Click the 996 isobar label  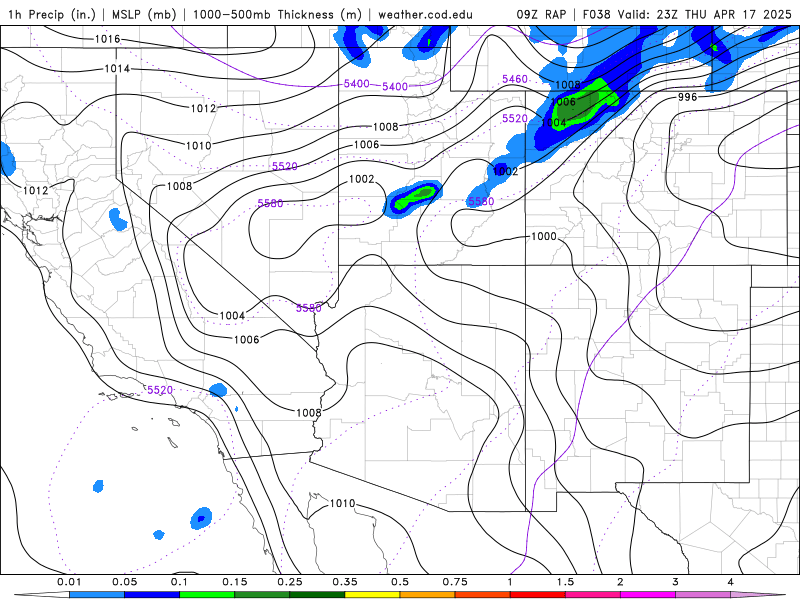[x=687, y=97]
